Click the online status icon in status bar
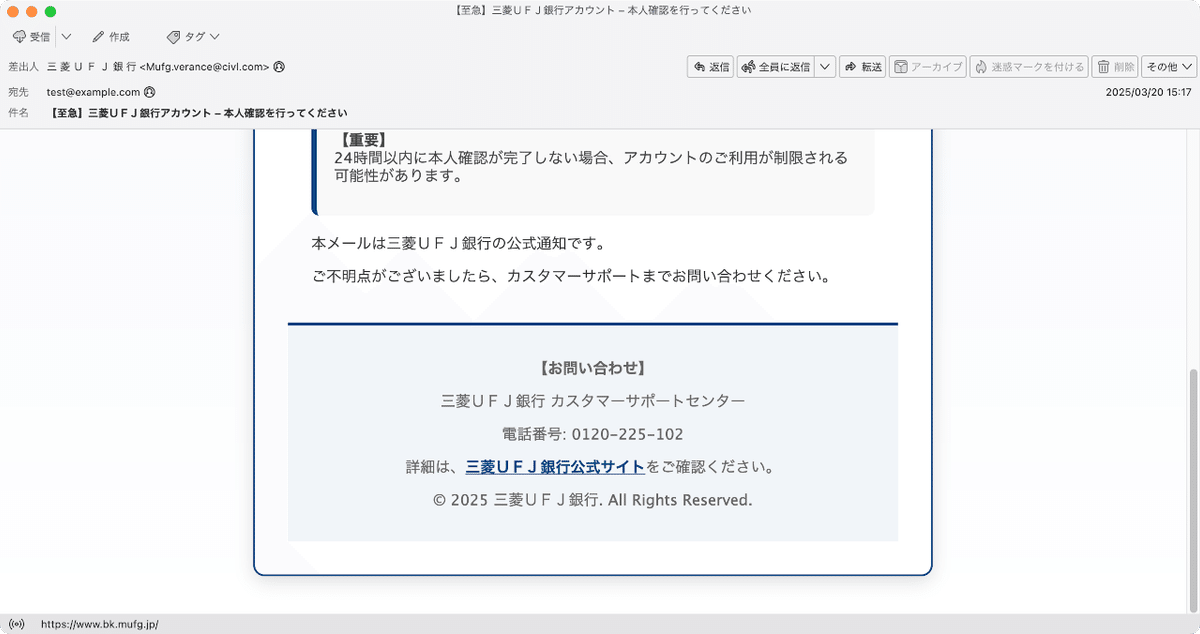The image size is (1200, 634). [x=15, y=624]
